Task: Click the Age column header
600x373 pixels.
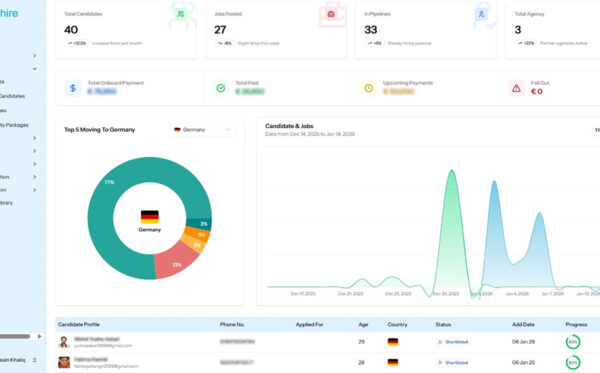Action: (363, 324)
